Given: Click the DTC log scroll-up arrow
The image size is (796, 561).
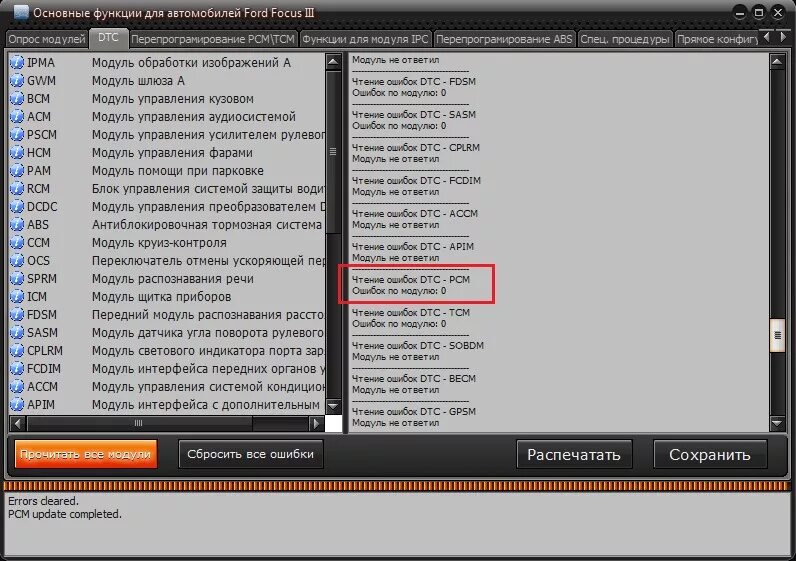Looking at the screenshot, I should pos(777,62).
